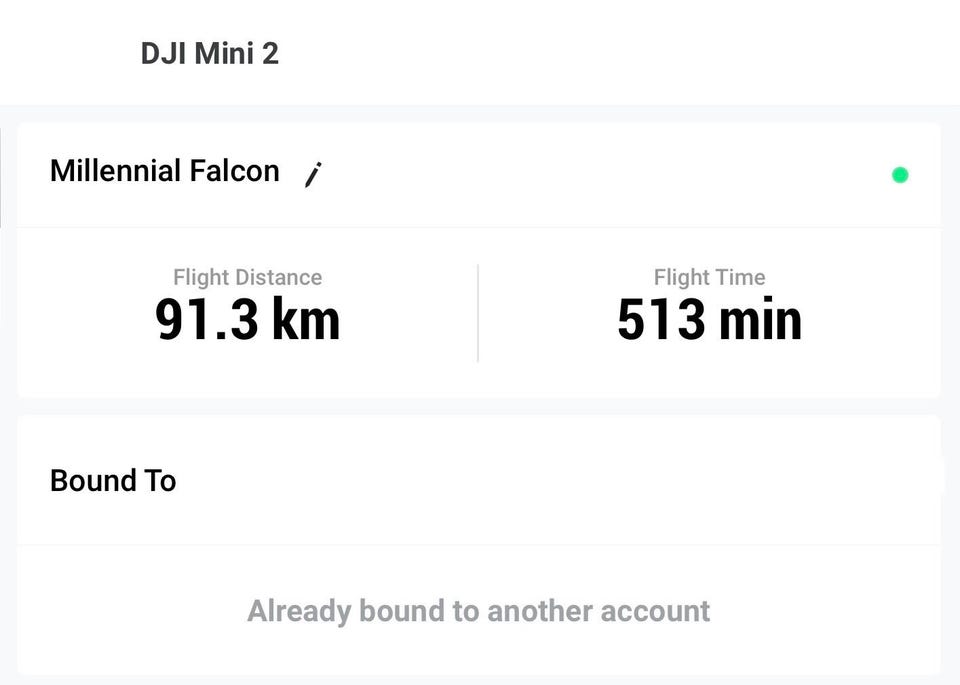The width and height of the screenshot is (960, 685).
Task: Click the Already bound to another account message
Action: pos(479,611)
